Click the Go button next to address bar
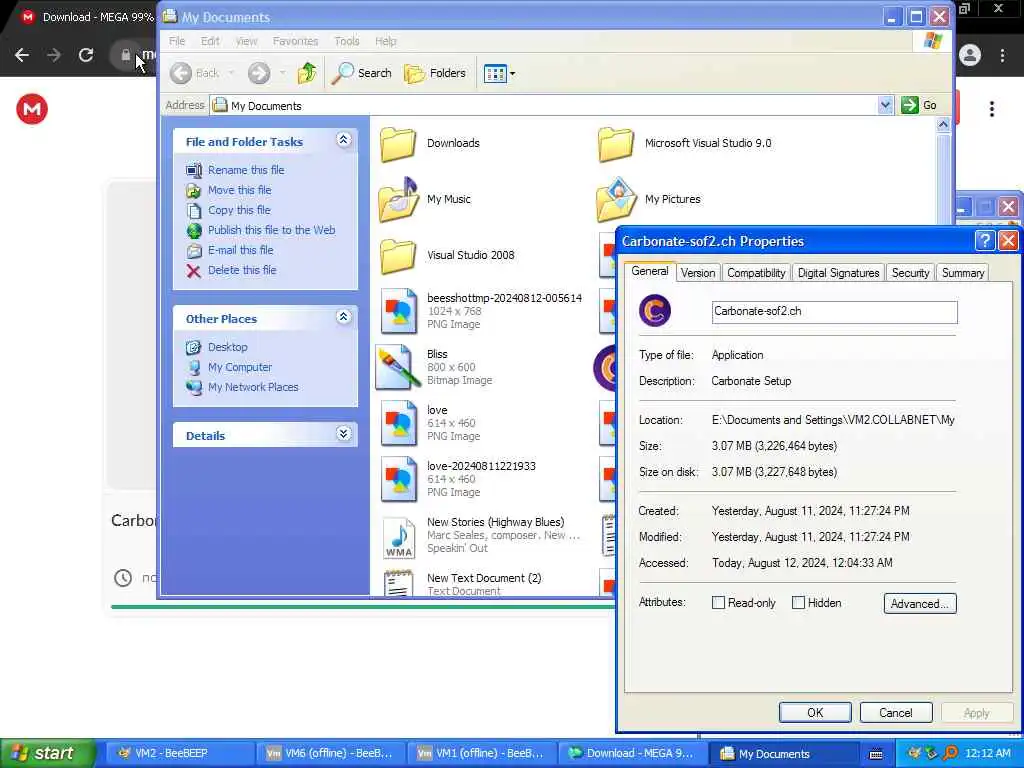 click(x=919, y=105)
